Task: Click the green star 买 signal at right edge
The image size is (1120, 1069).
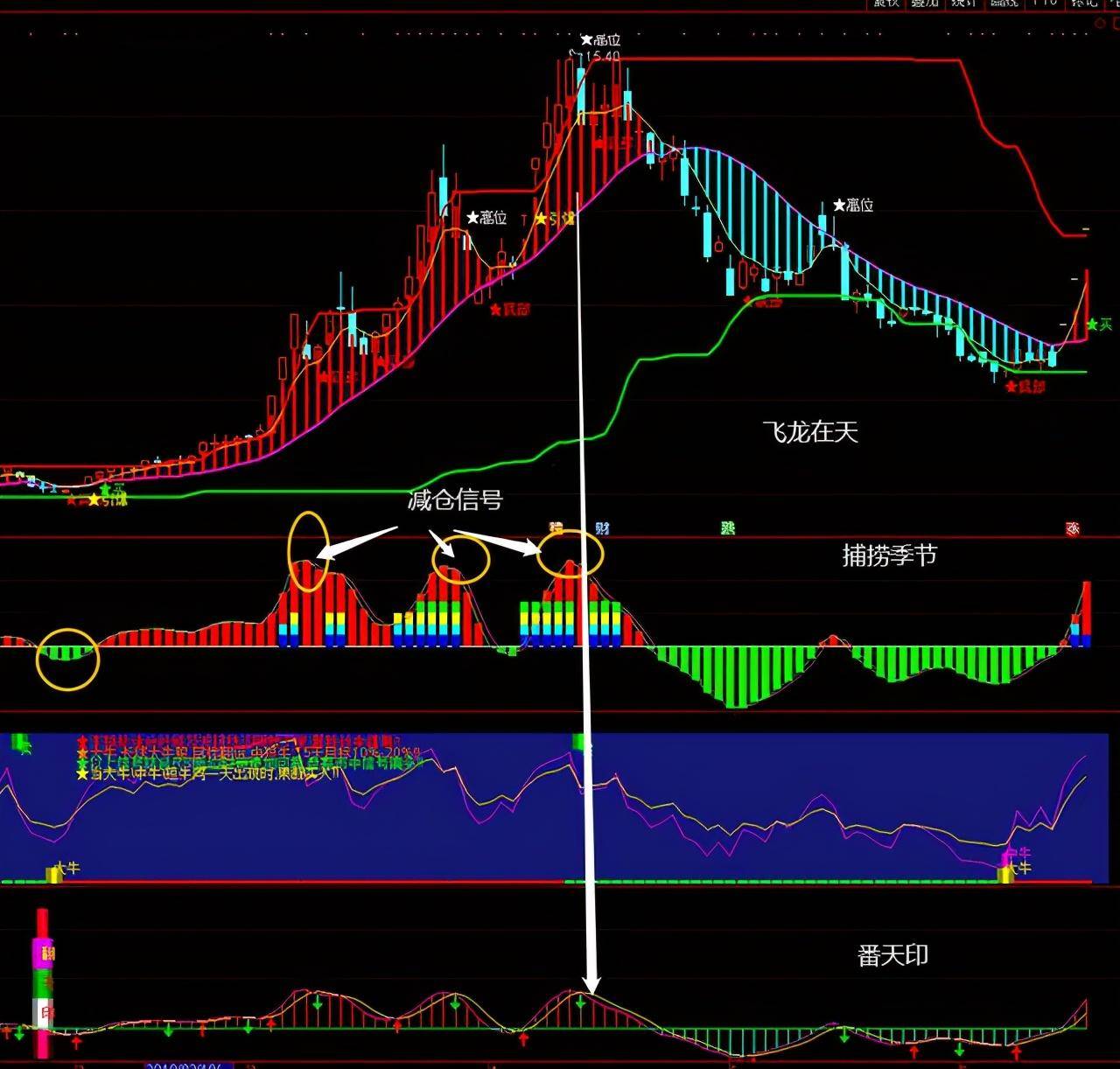Action: click(1099, 325)
